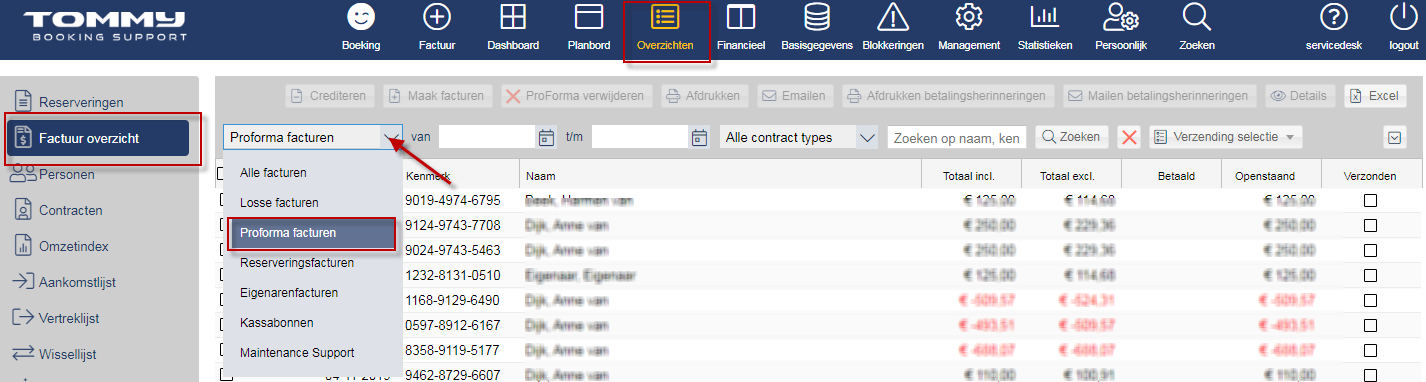Click the Zoeken search button
Image resolution: width=1426 pixels, height=382 pixels.
[x=1071, y=137]
